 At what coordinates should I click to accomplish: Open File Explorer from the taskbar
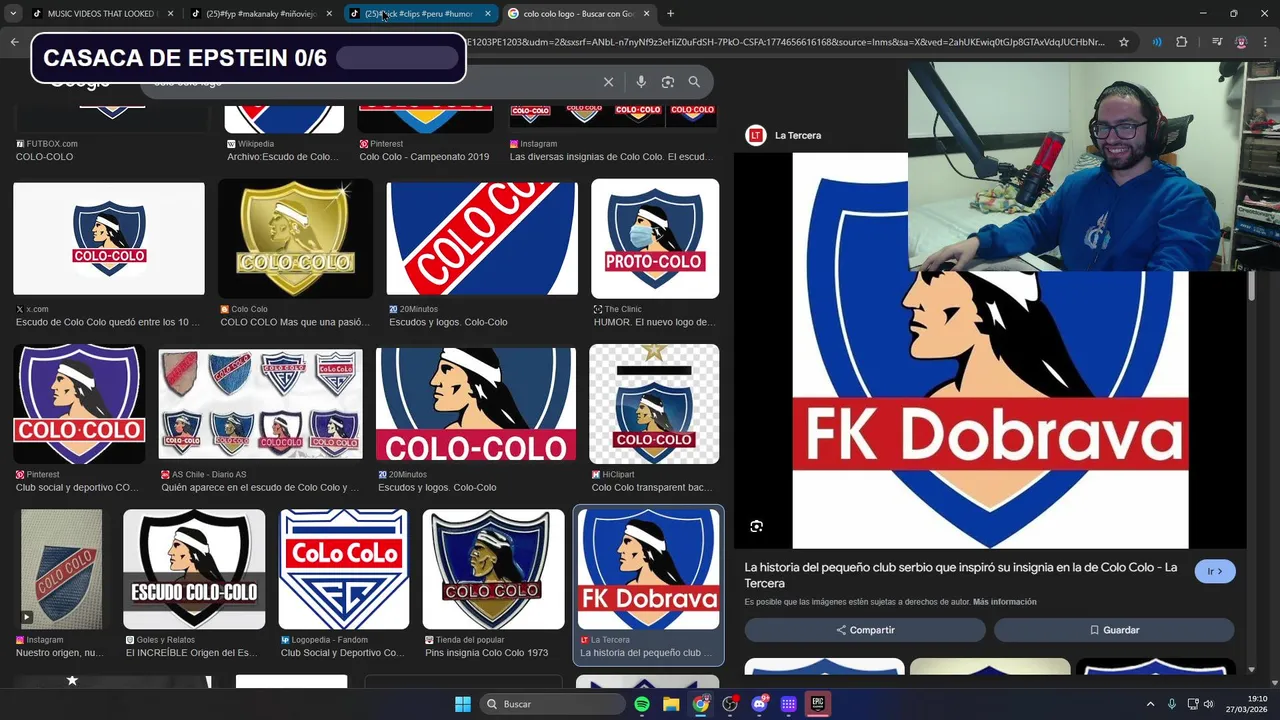pyautogui.click(x=671, y=704)
